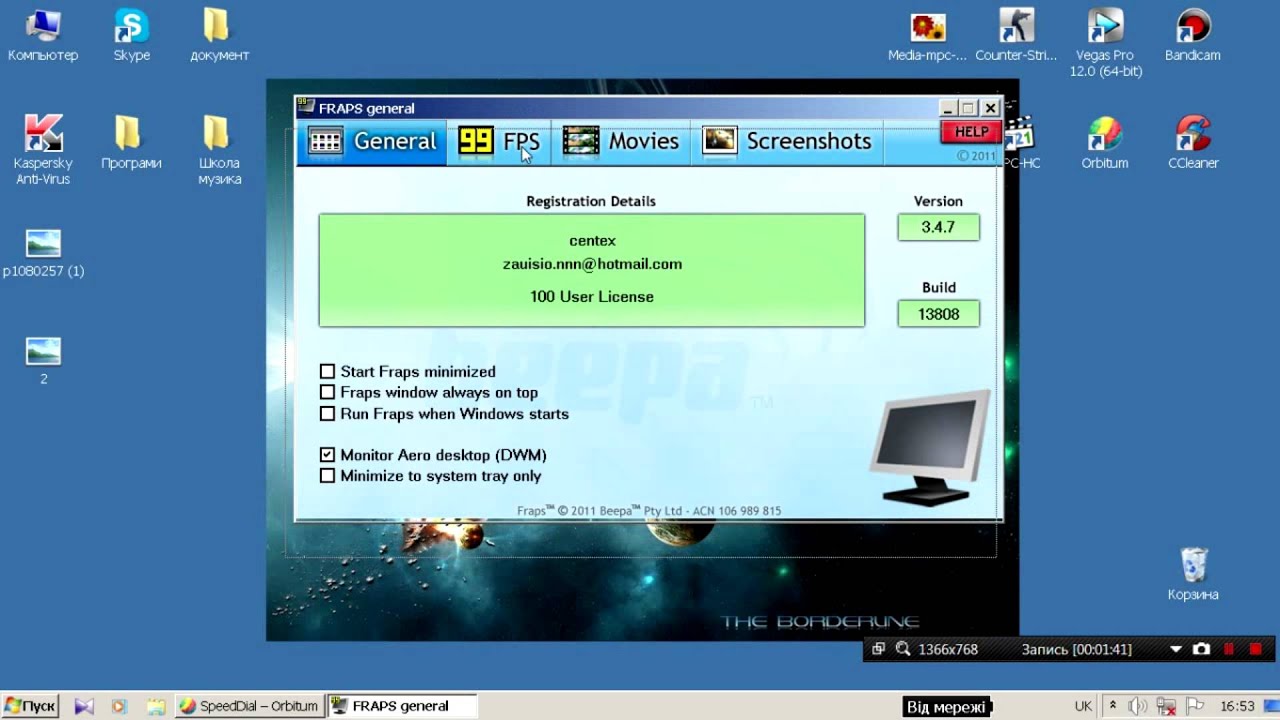Select the Media-mpc desktop shortcut
This screenshot has width=1280, height=720.
point(928,36)
